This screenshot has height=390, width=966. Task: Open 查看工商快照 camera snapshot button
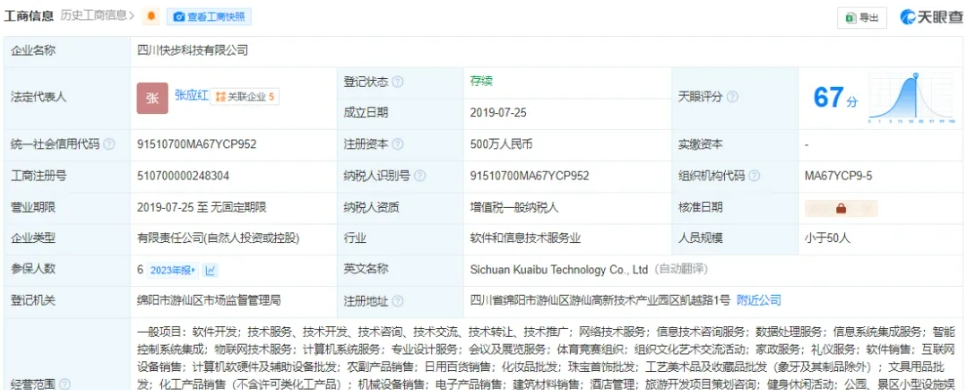click(x=209, y=17)
